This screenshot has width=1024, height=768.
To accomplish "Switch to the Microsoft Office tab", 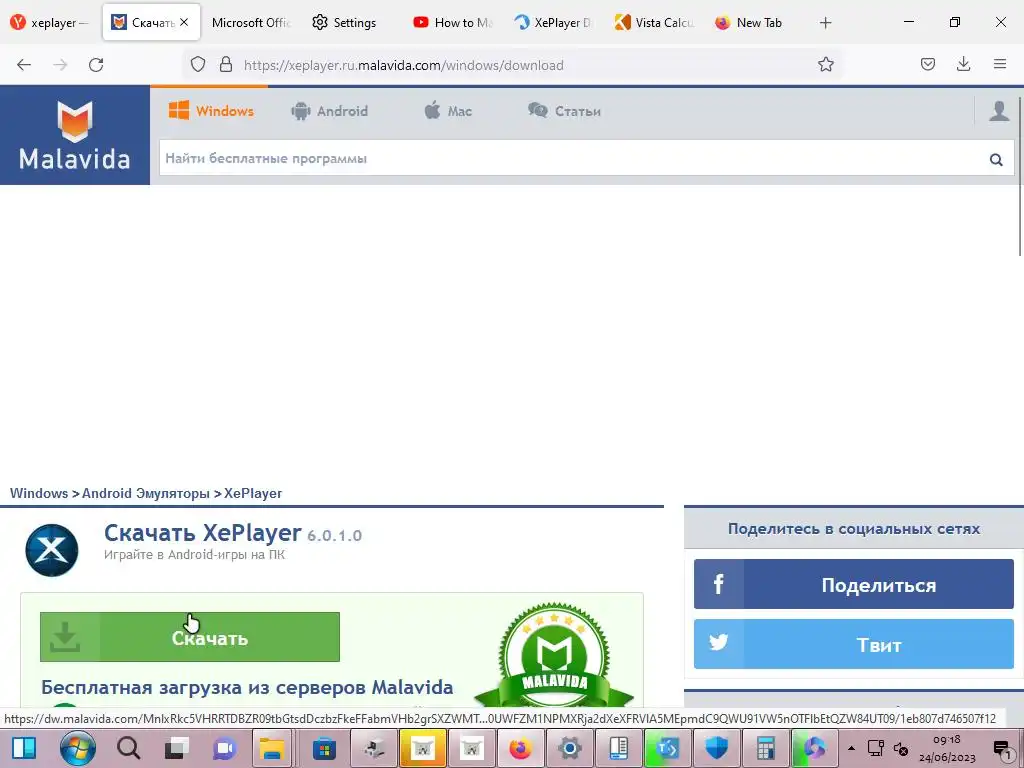I will [251, 23].
